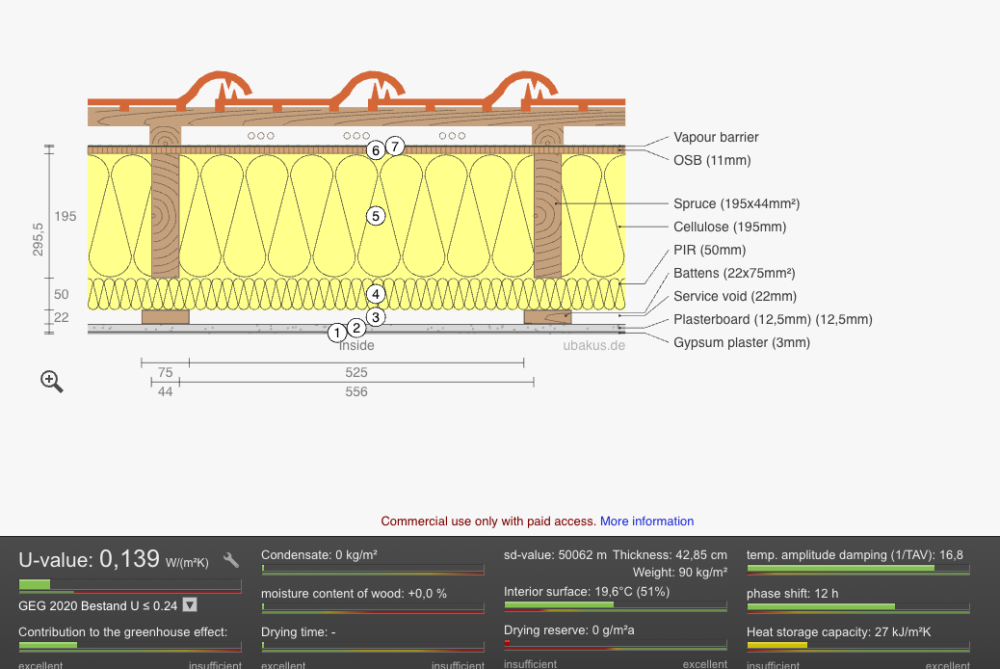Click layer marker number 1
Screen dimensions: 1000x669
pyautogui.click(x=337, y=332)
